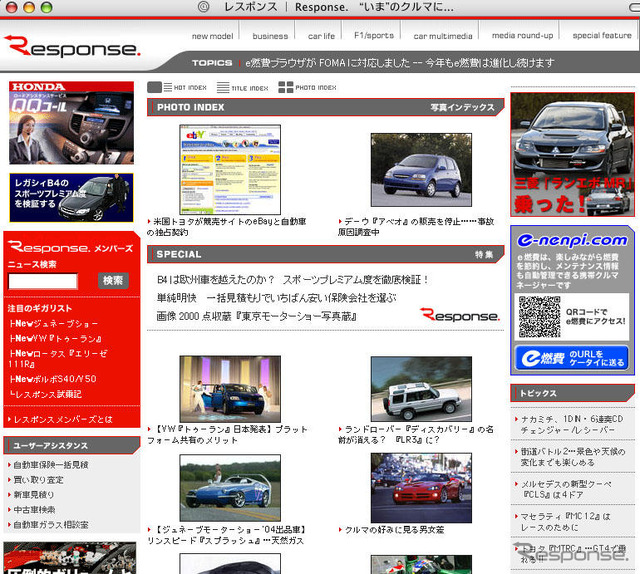Open レスポンス試乗記 link
The height and width of the screenshot is (574, 640).
tap(46, 394)
